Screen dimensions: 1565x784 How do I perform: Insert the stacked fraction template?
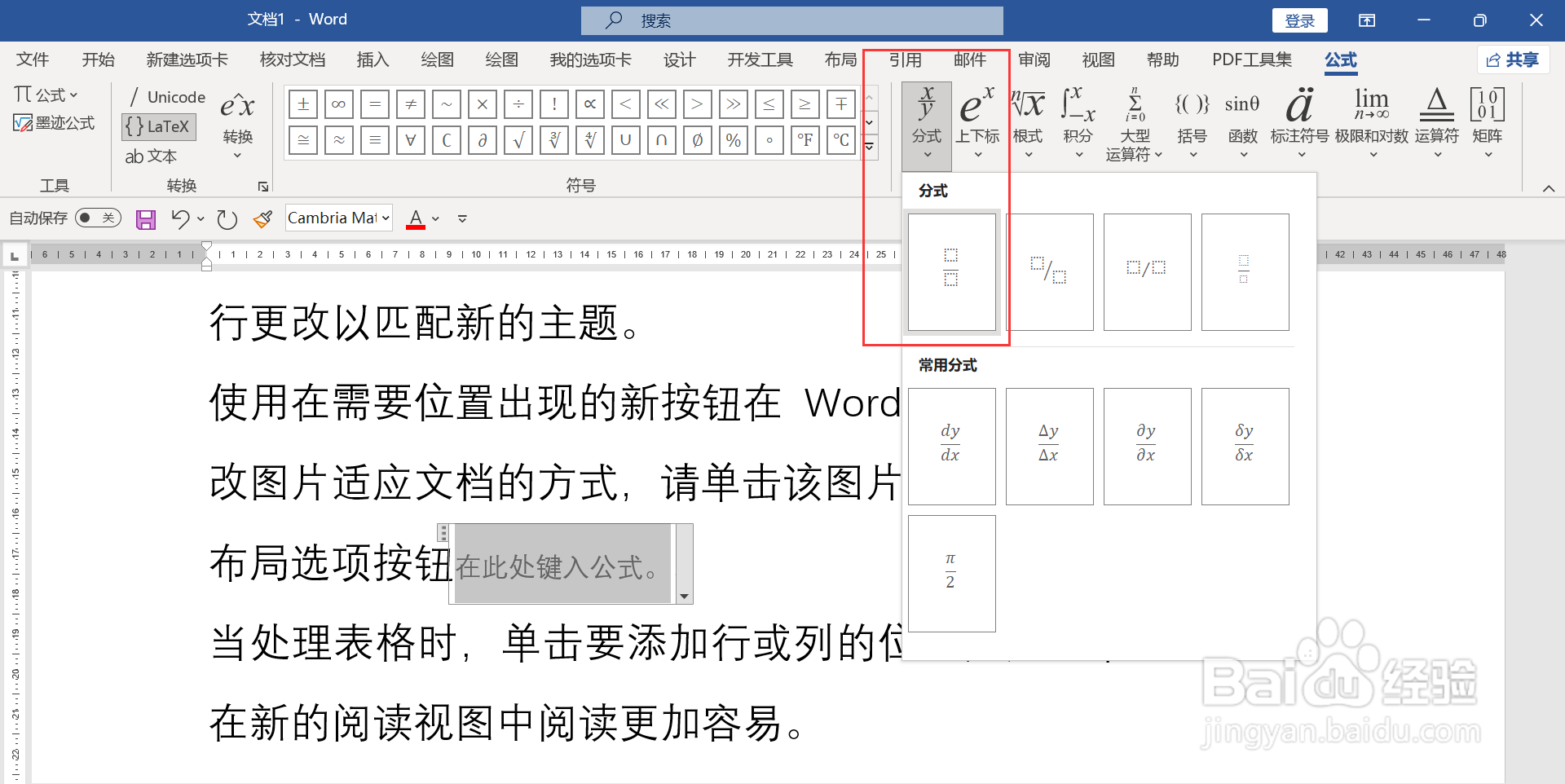click(x=951, y=271)
